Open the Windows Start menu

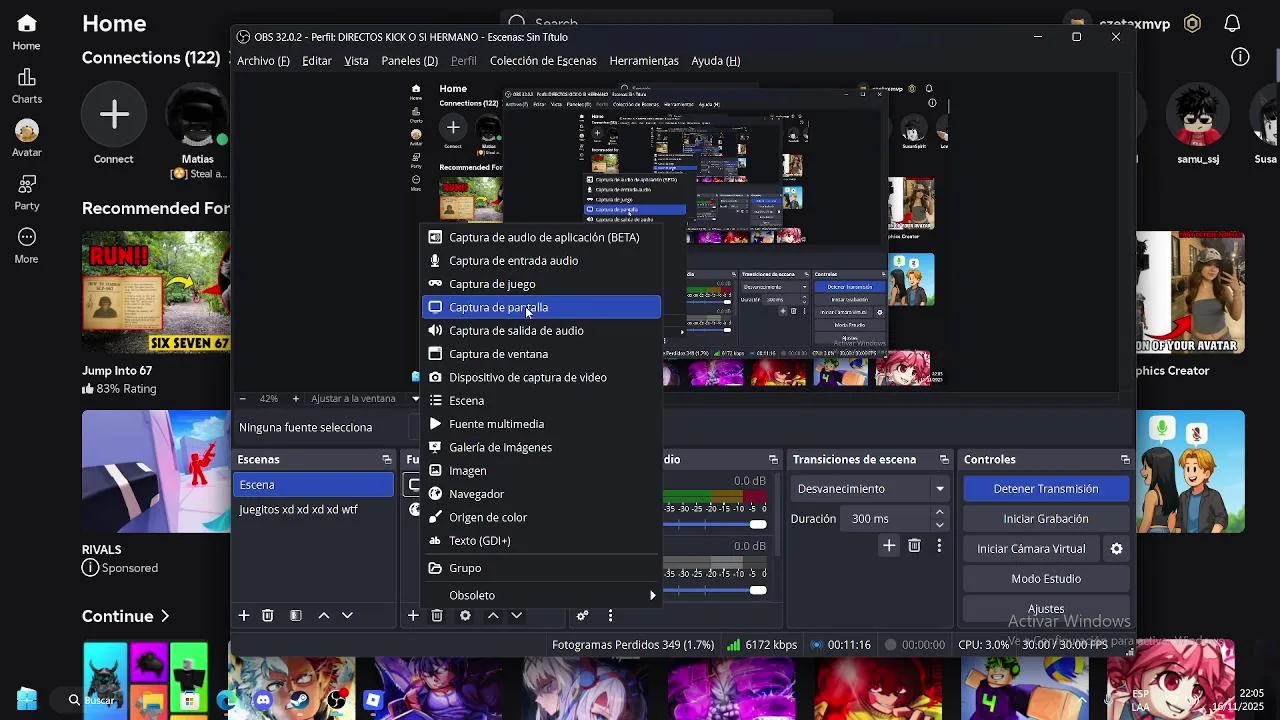pos(27,699)
